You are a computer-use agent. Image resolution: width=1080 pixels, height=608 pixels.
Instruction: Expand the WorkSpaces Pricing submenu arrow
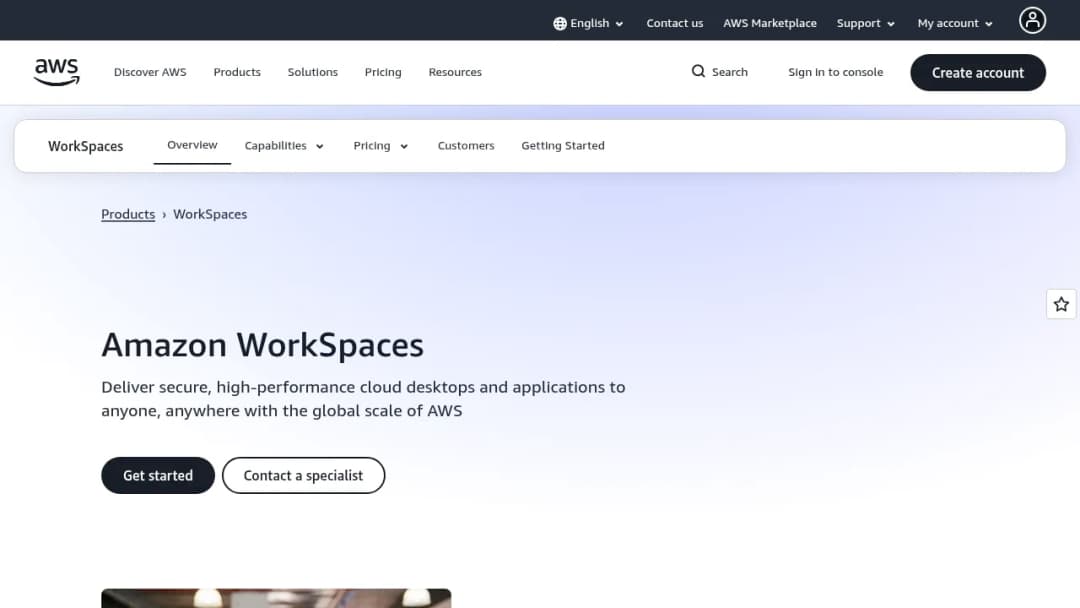coord(404,147)
